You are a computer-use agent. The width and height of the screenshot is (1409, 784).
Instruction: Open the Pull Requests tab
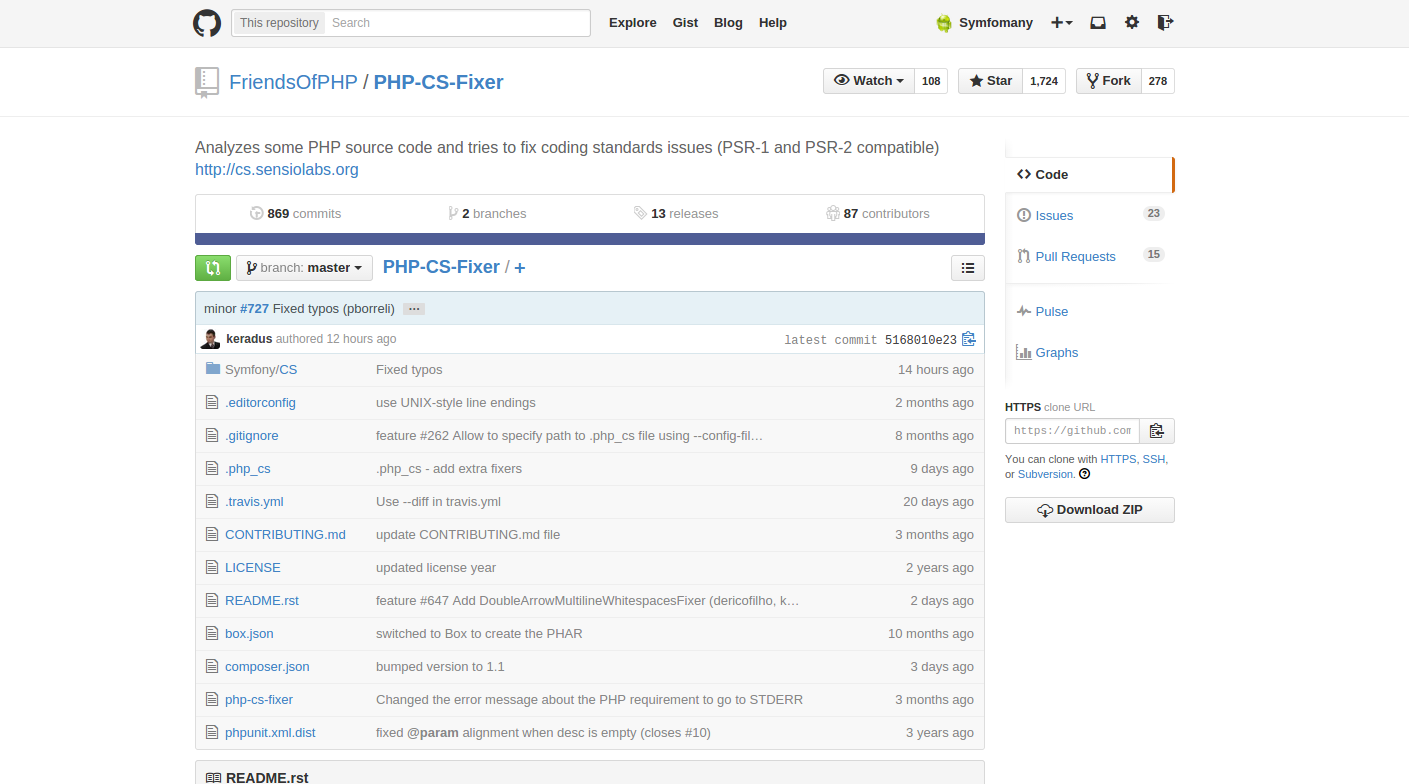point(1075,256)
